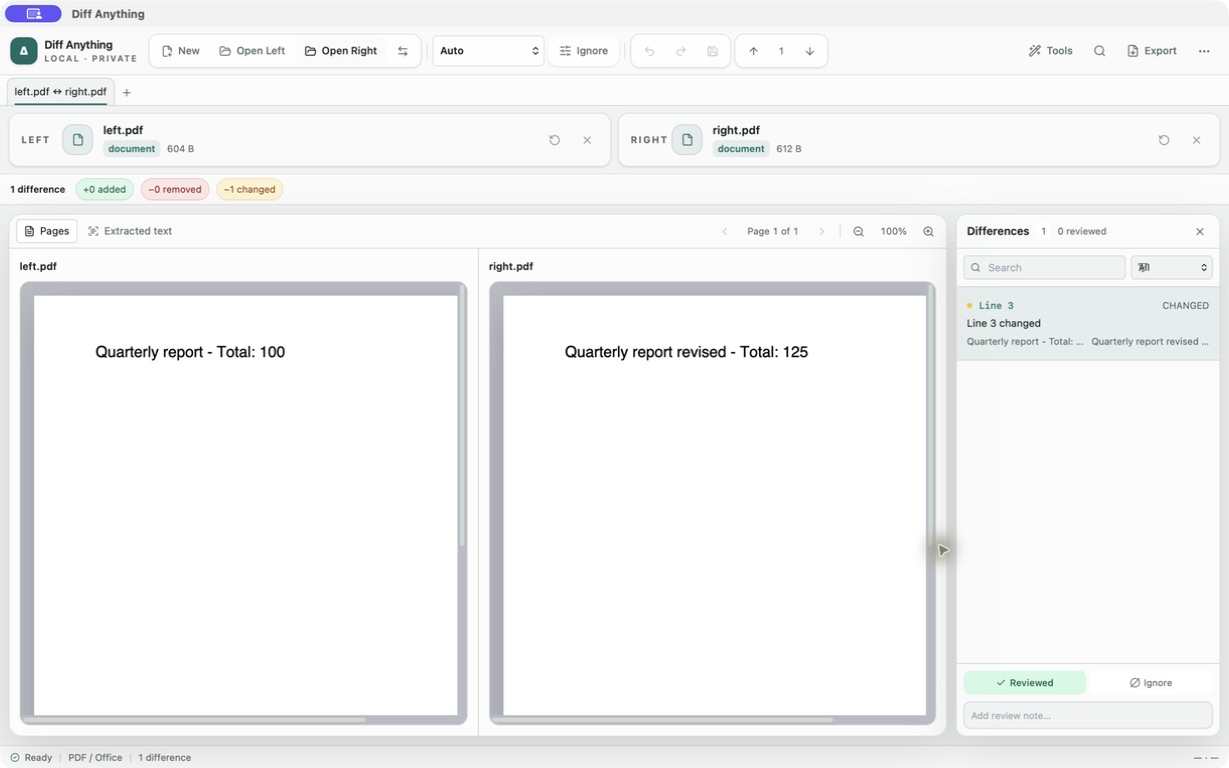Reload the right.pdf file

[x=1164, y=140]
